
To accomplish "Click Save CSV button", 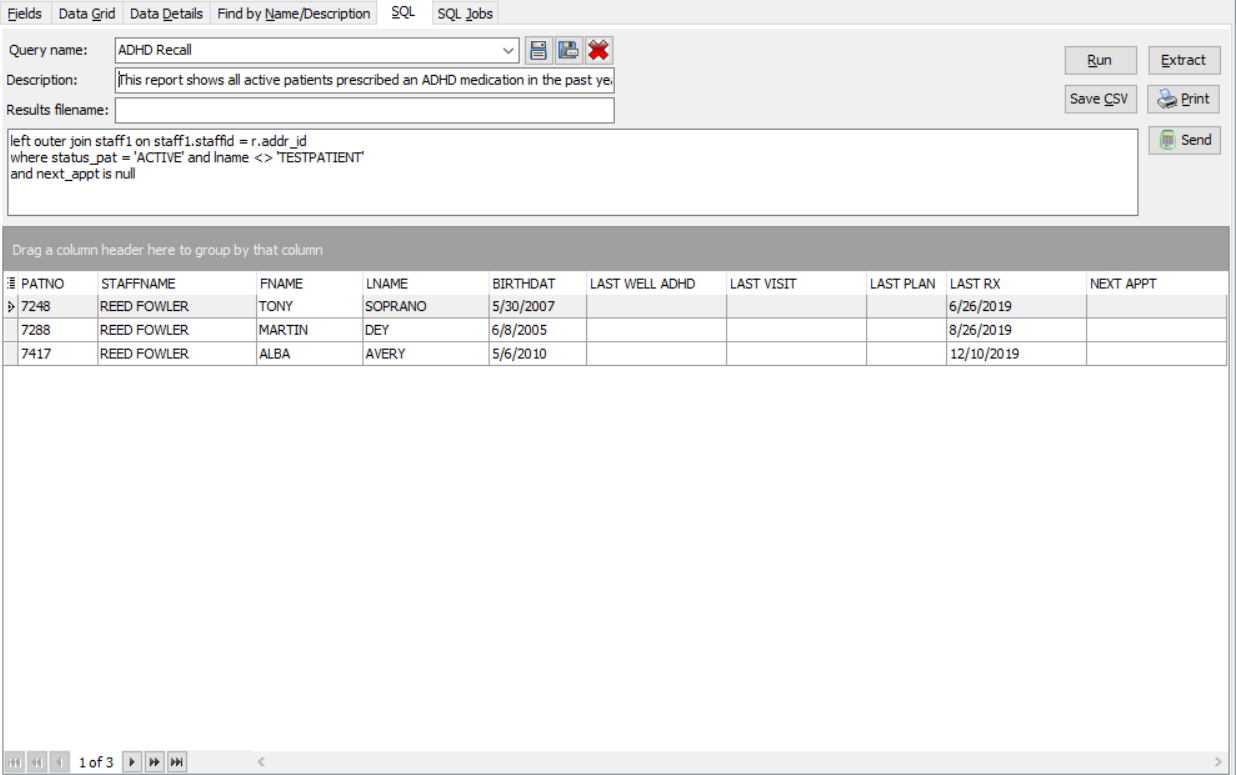I will [1100, 99].
